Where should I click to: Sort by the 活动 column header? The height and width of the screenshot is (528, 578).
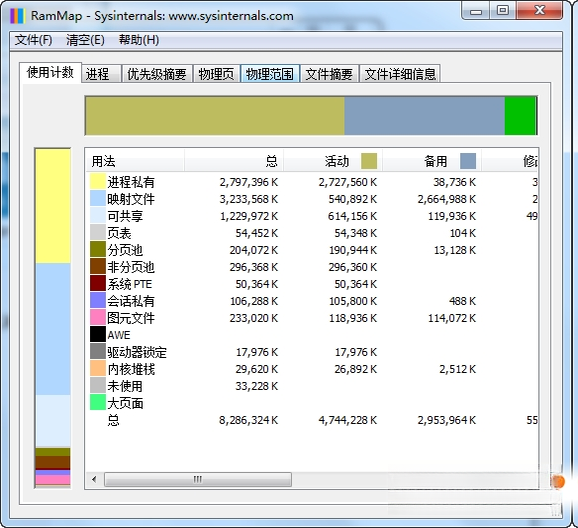[x=333, y=161]
